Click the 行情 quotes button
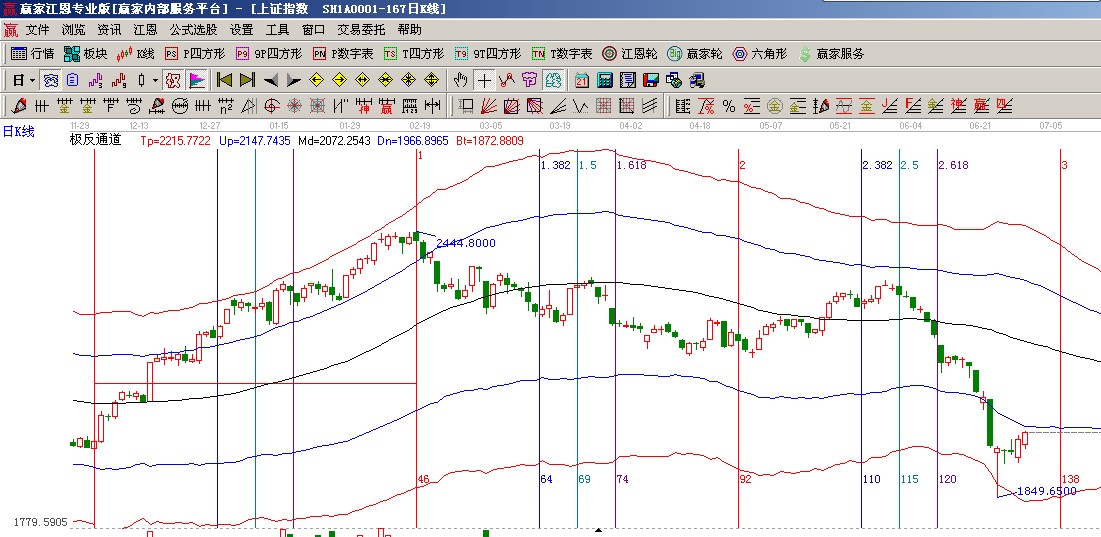 click(x=32, y=54)
